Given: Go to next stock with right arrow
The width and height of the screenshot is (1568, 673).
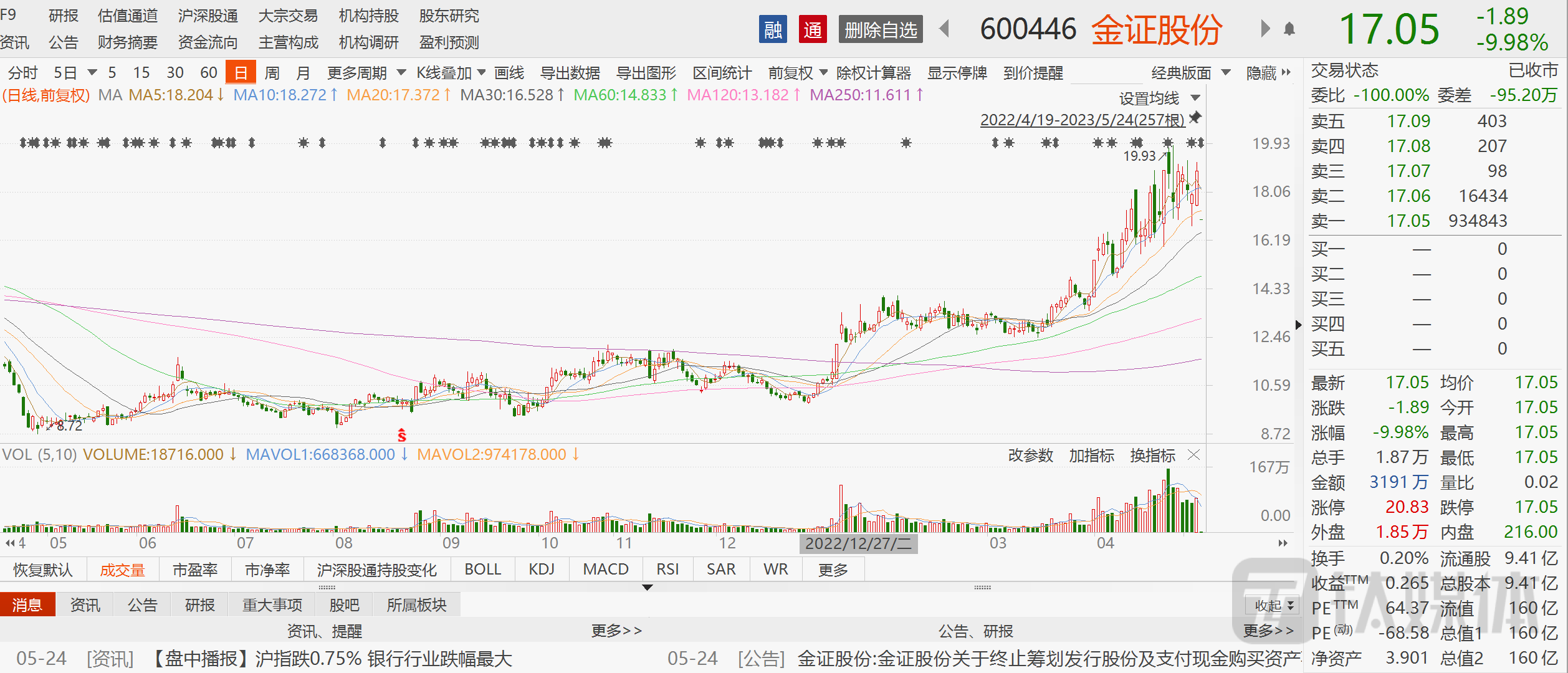Looking at the screenshot, I should tap(1264, 29).
